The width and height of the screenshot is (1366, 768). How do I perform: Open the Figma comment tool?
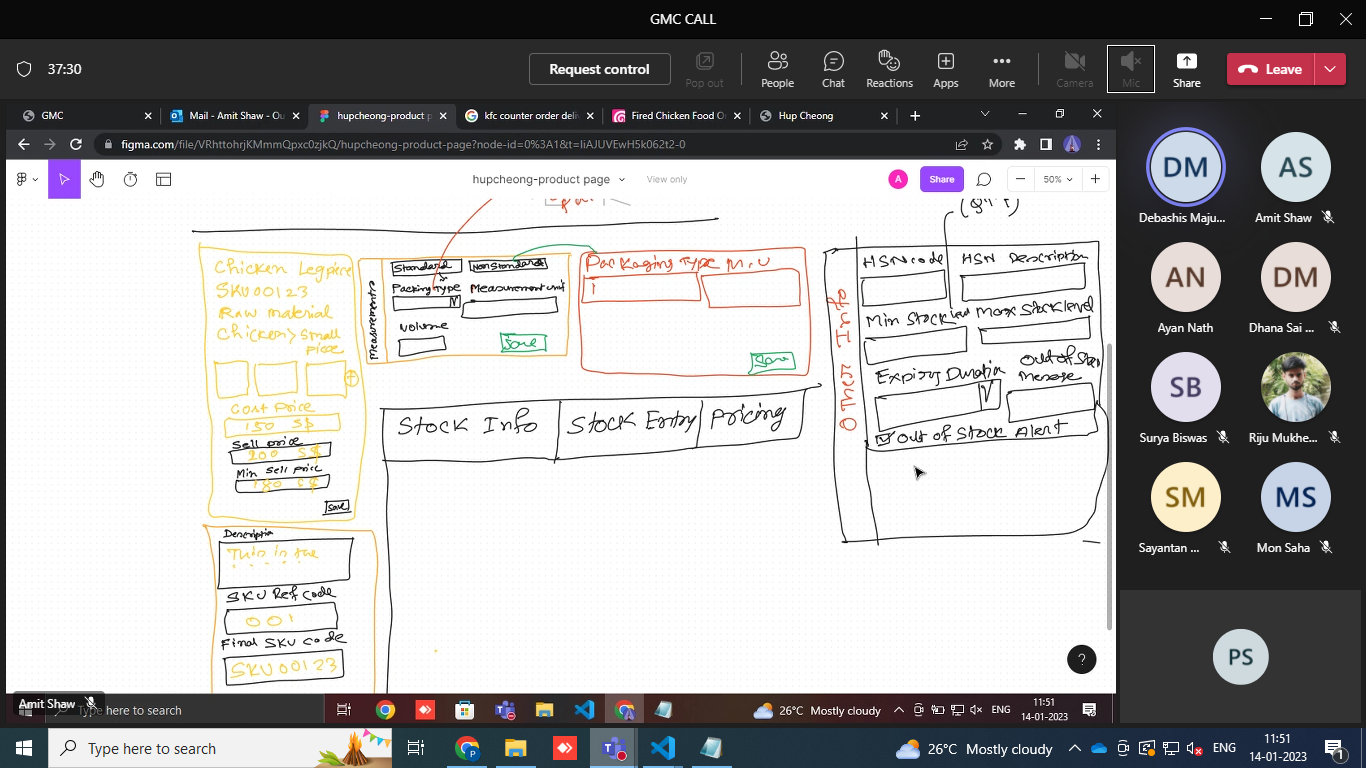(983, 179)
